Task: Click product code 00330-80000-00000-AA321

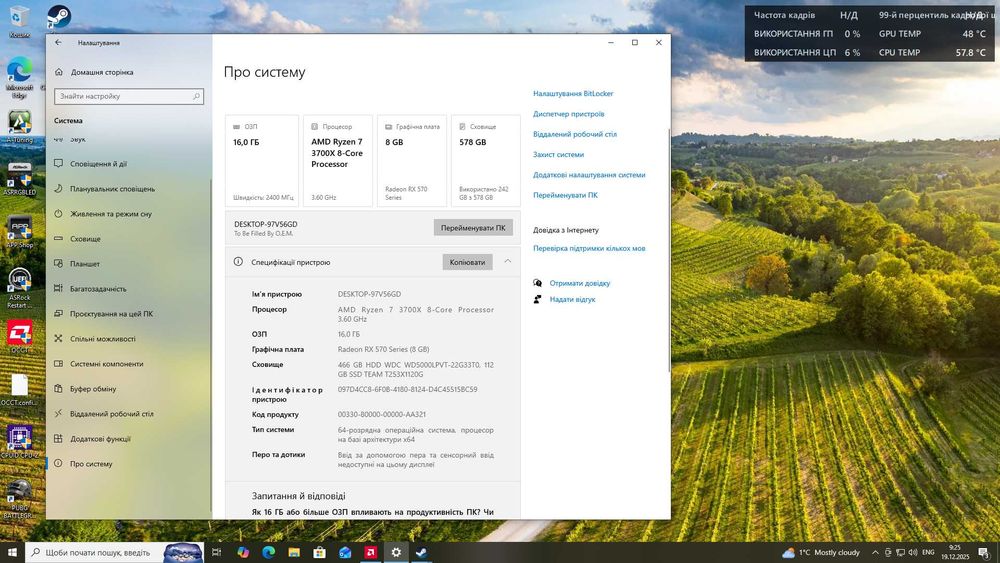Action: [381, 414]
